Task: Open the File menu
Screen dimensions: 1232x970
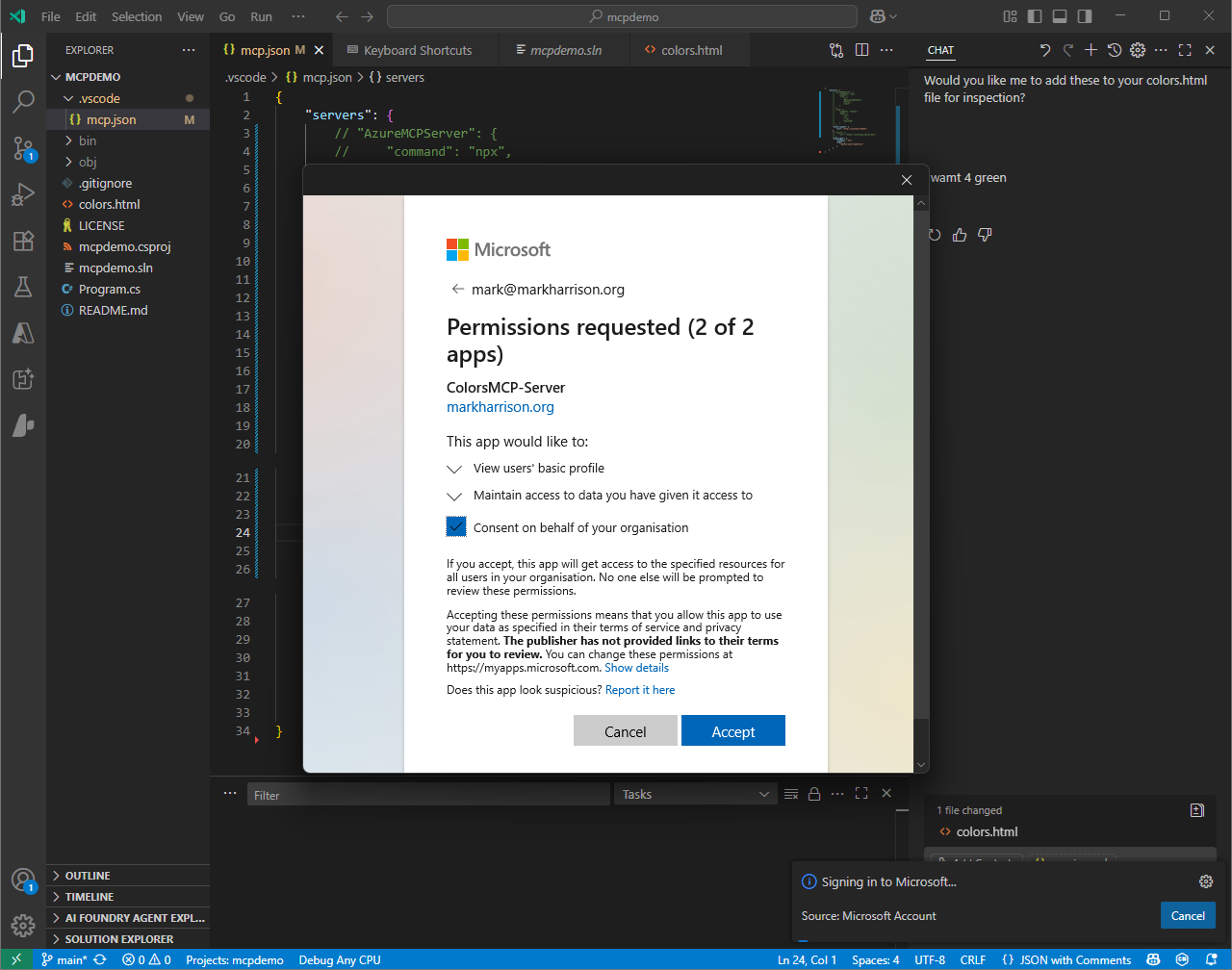Action: click(51, 16)
